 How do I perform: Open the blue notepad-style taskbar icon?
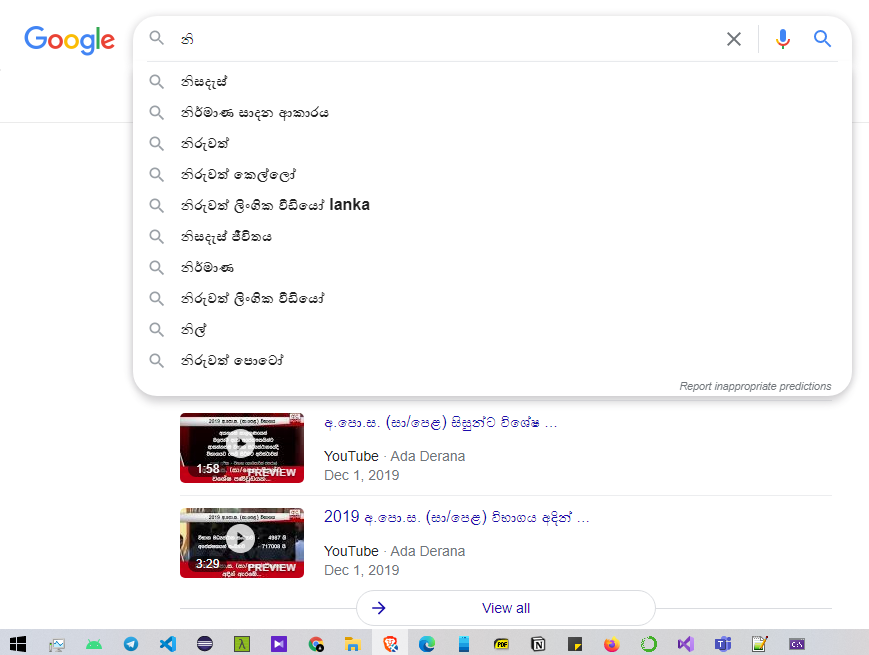point(464,644)
